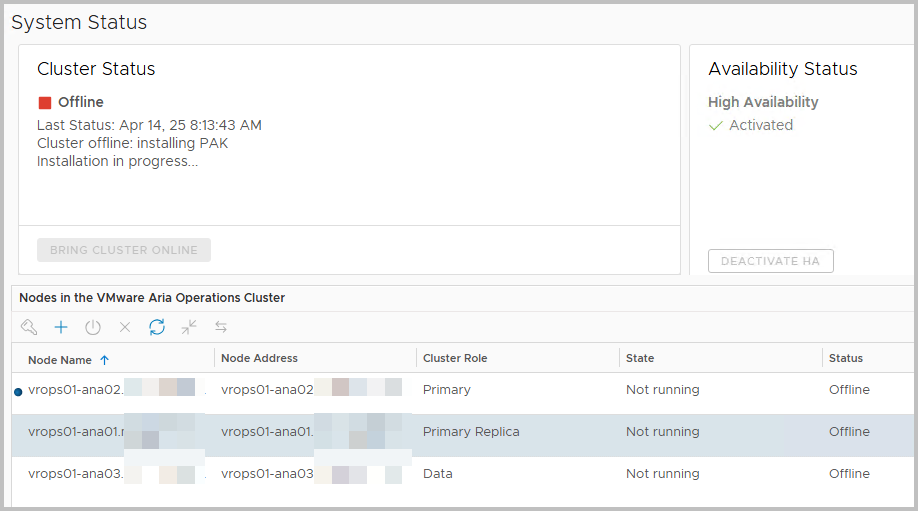
Task: Click the green Activated checkmark icon
Action: tap(715, 125)
